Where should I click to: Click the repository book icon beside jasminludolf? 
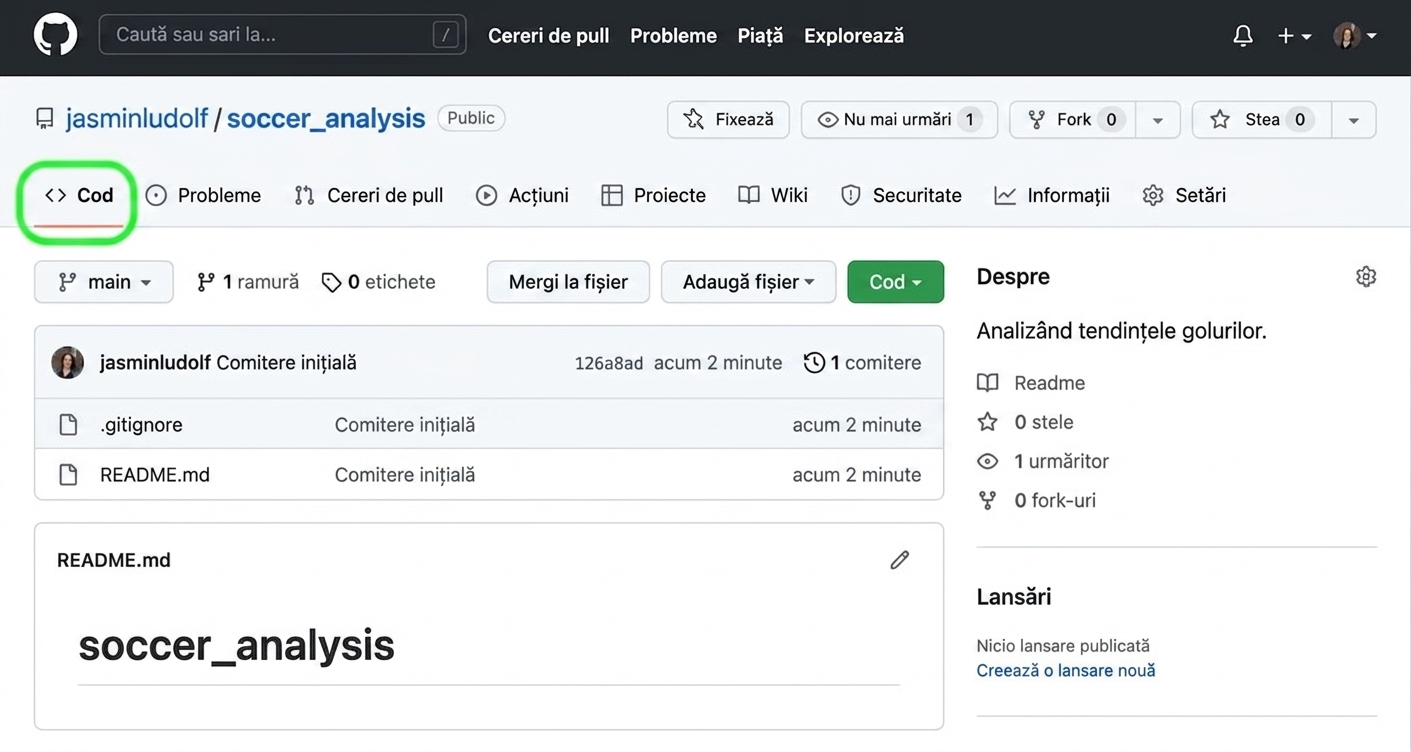(45, 119)
